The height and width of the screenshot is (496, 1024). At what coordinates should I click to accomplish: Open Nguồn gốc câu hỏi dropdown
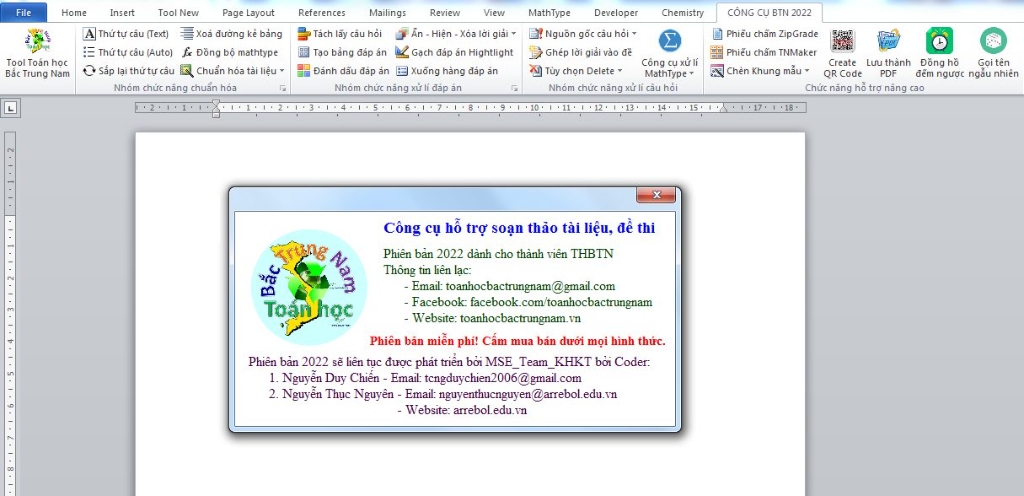583,33
